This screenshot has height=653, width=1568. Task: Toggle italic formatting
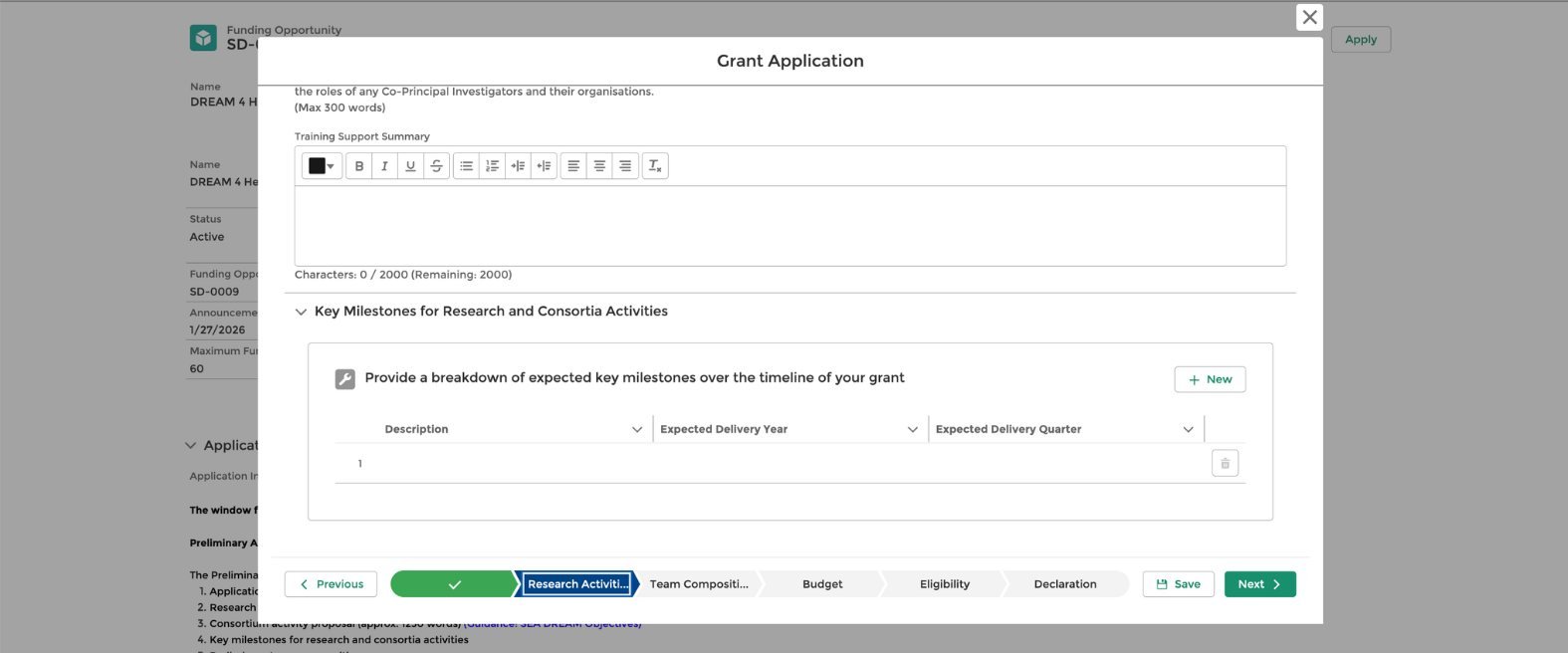(x=384, y=166)
